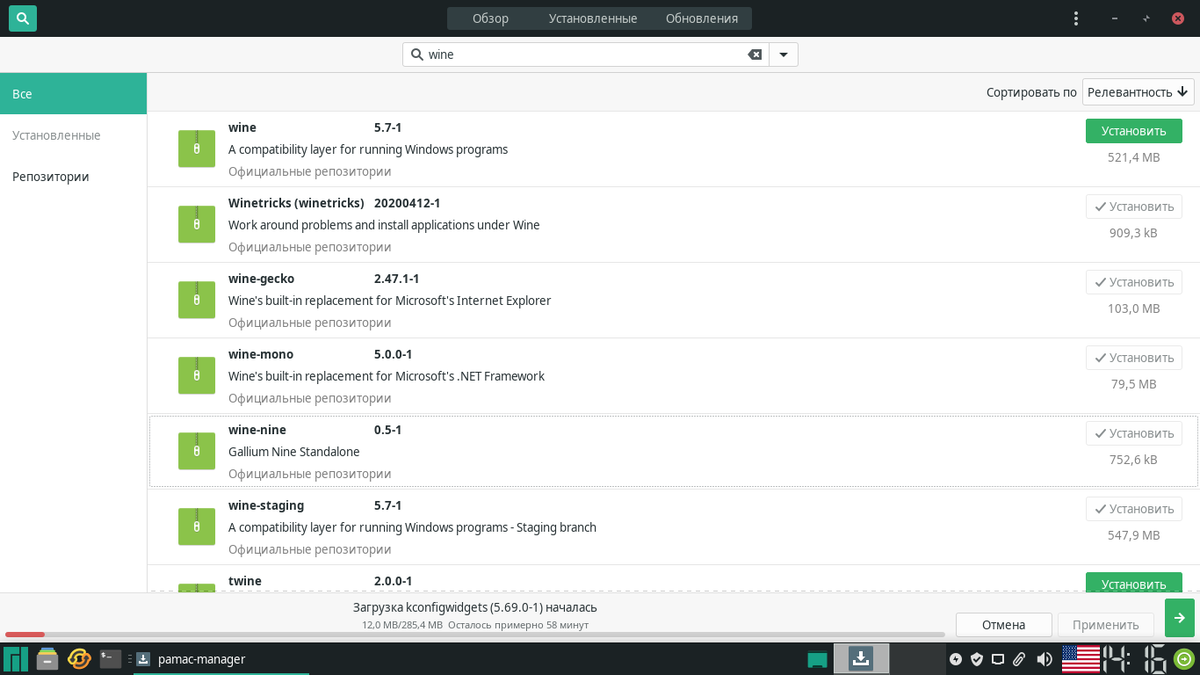Screen dimensions: 1200x675
Task: Switch to the Обзор tab
Action: 490,18
